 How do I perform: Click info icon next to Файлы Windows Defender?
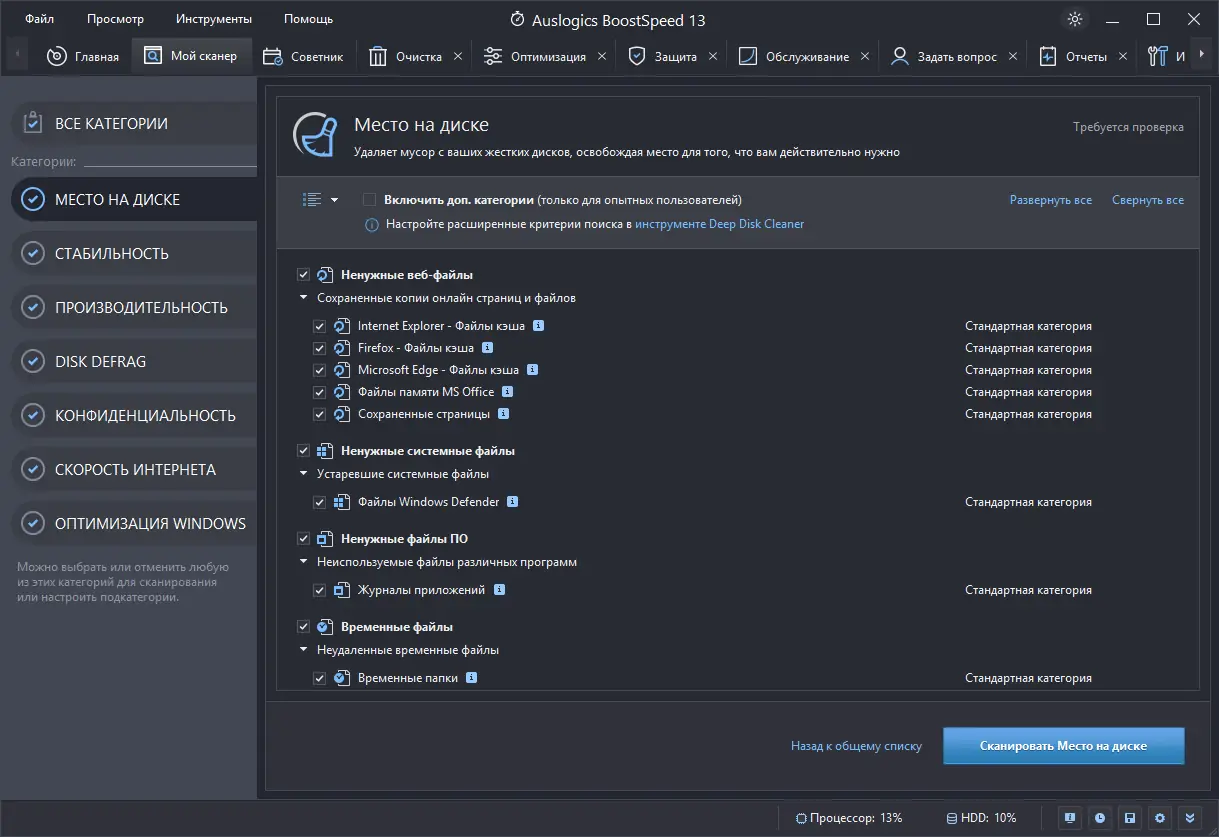click(x=512, y=502)
